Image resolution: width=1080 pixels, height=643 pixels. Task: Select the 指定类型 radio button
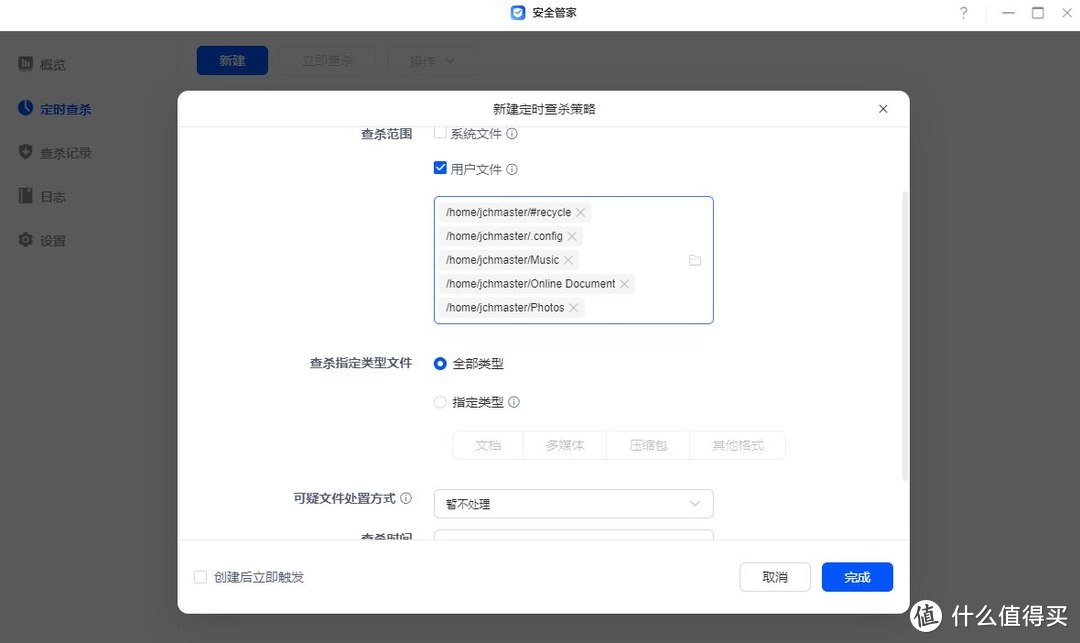pyautogui.click(x=440, y=402)
